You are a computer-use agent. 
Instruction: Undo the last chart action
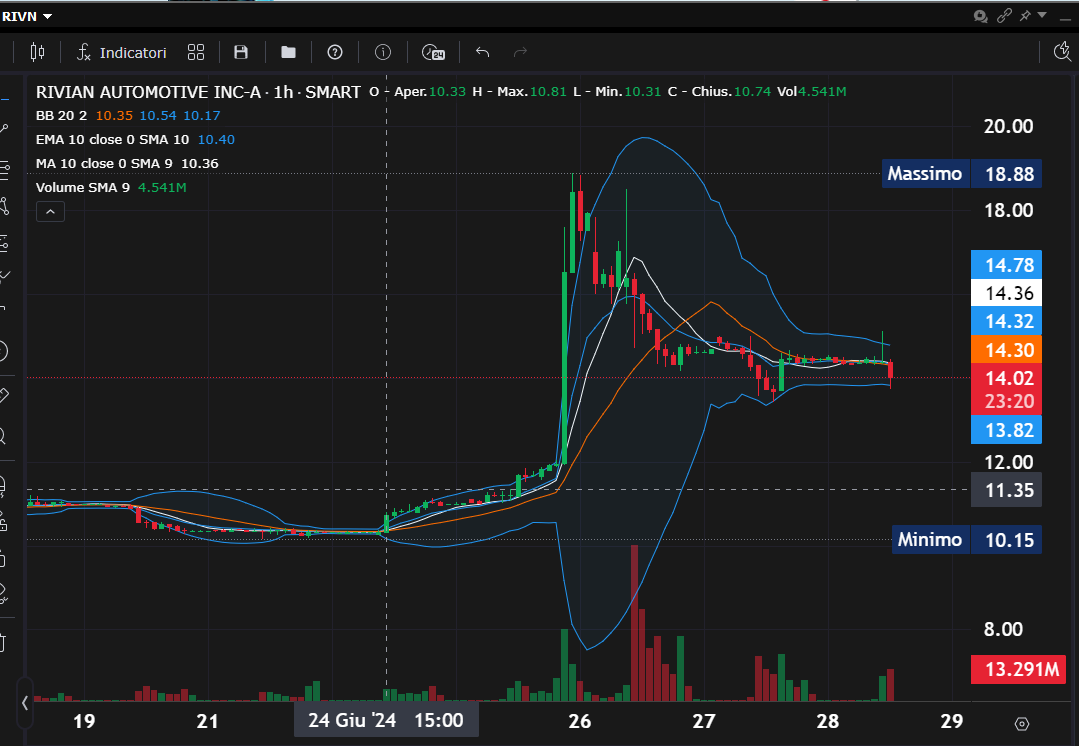483,52
